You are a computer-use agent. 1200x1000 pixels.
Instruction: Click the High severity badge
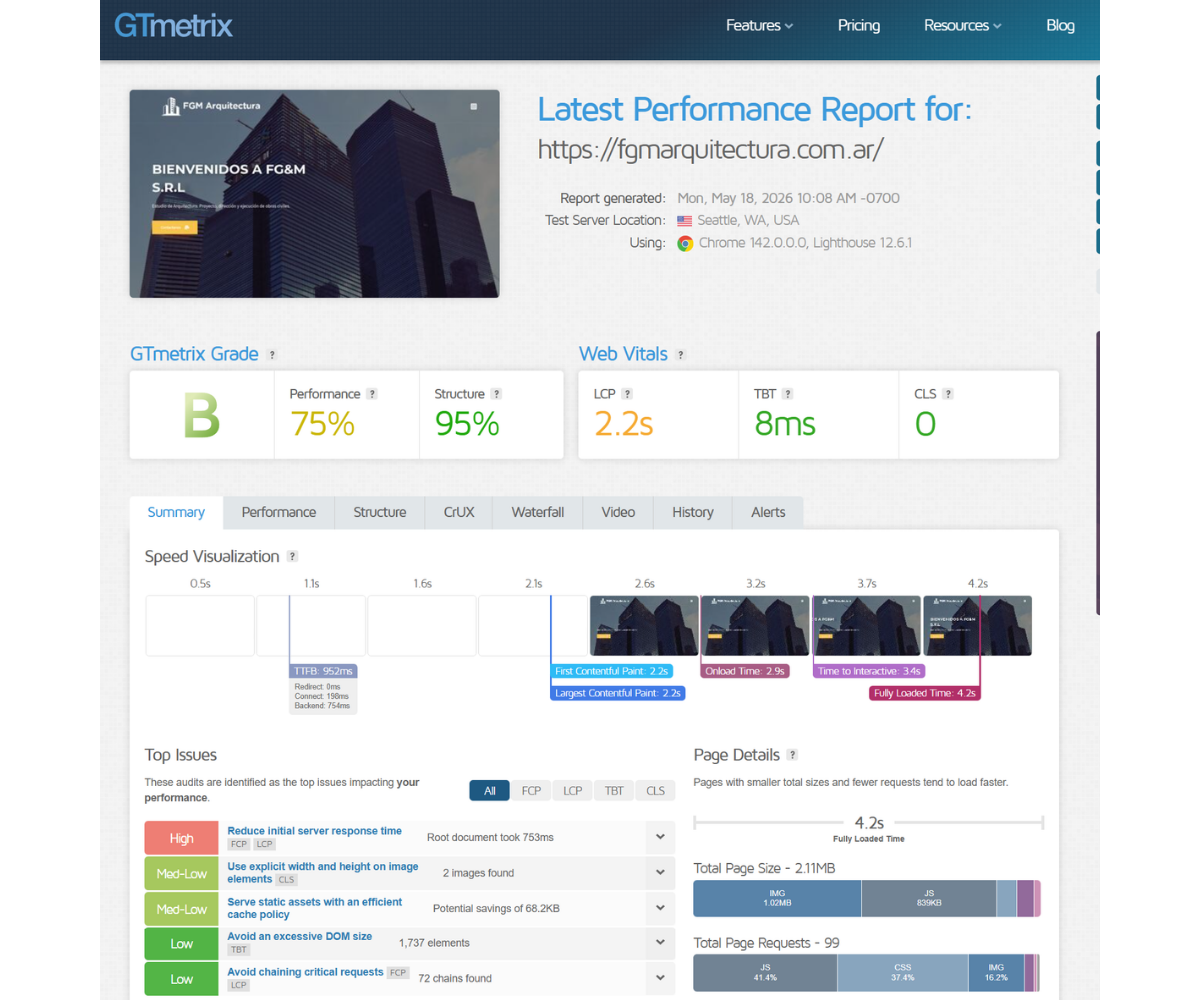[182, 838]
